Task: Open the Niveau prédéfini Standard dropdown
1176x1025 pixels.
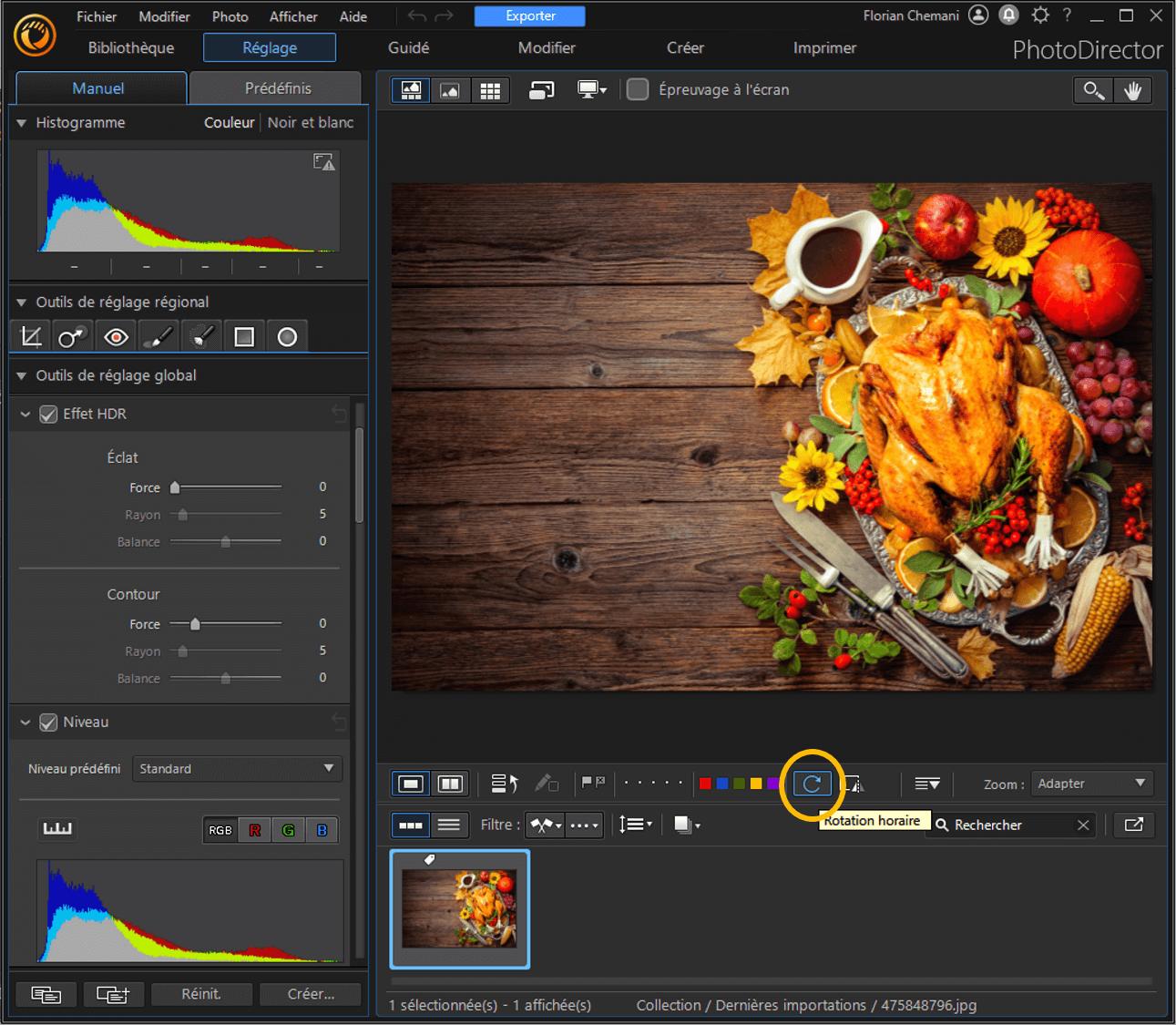Action: [237, 769]
